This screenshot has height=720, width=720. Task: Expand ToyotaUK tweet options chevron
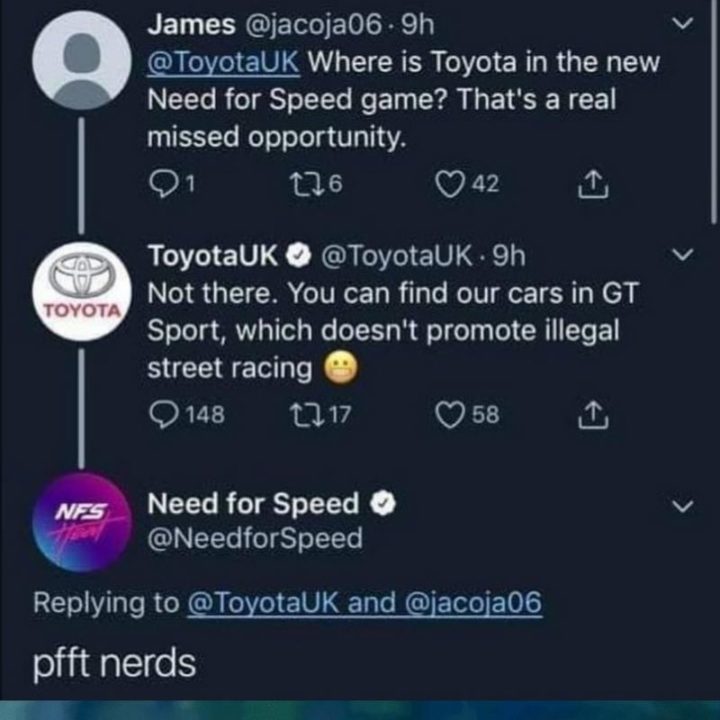pos(684,257)
